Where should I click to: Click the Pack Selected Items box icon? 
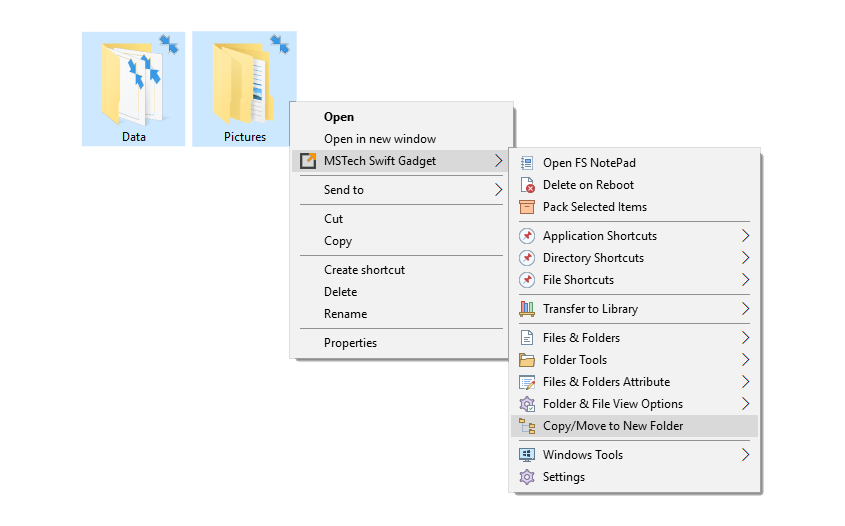coord(527,207)
